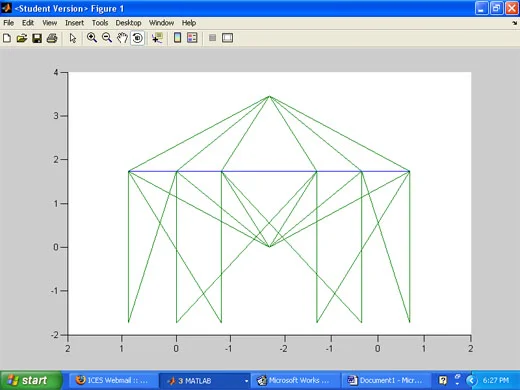Select the Pan hand tool
Viewport: 520px width, 390px height.
pyautogui.click(x=122, y=38)
